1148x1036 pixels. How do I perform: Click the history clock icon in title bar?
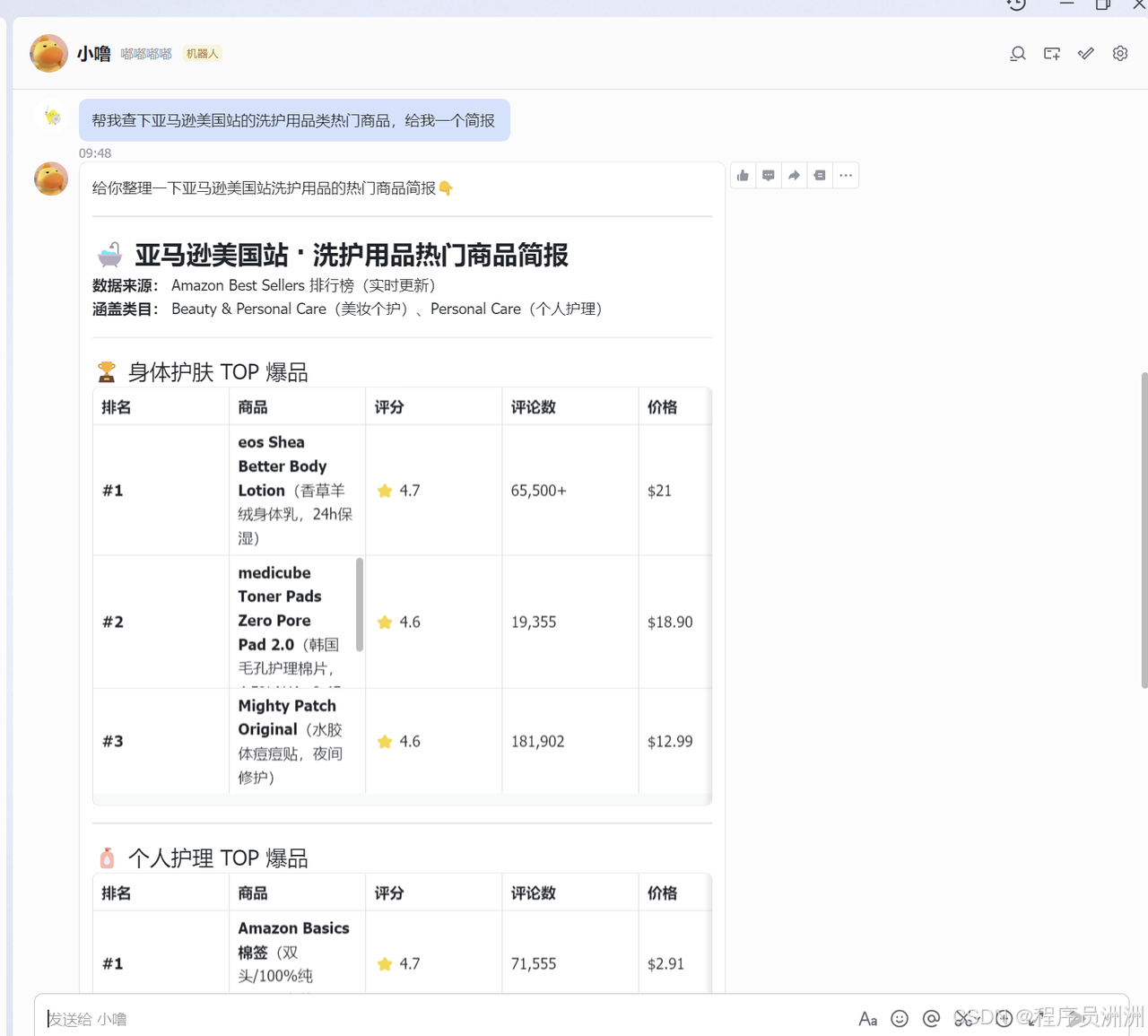(x=1016, y=4)
